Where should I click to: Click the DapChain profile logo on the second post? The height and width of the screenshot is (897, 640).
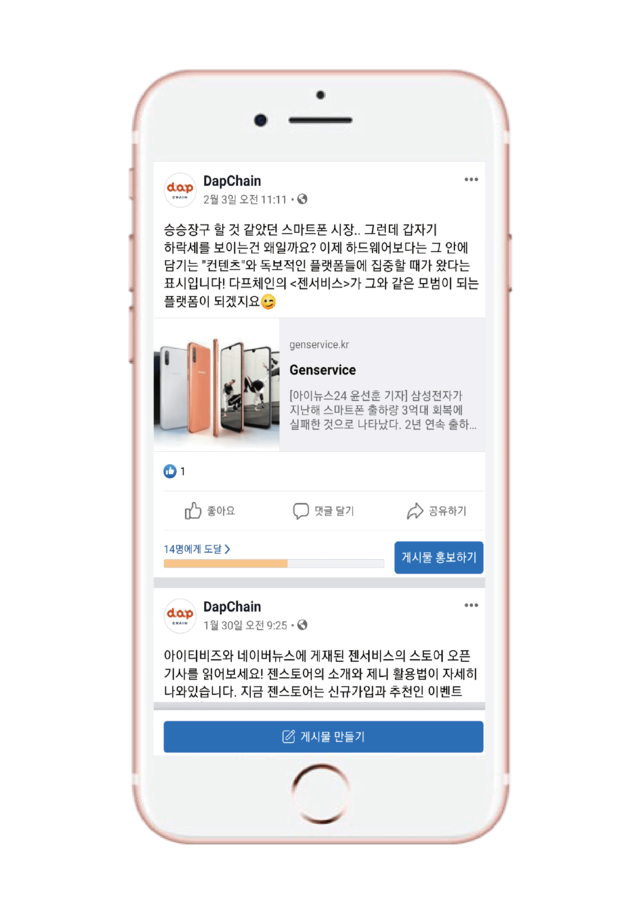[180, 615]
